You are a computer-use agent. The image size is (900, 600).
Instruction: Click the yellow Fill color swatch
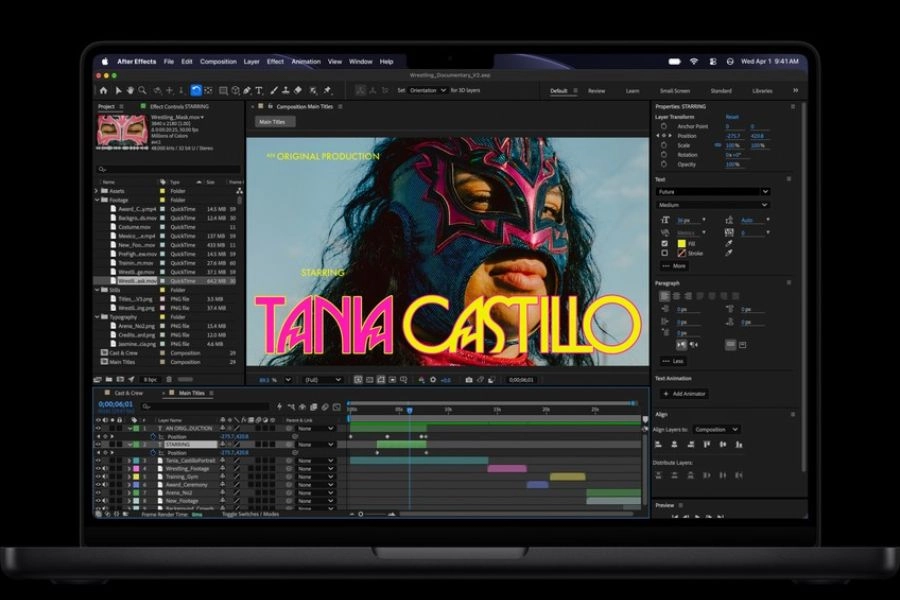(x=681, y=243)
